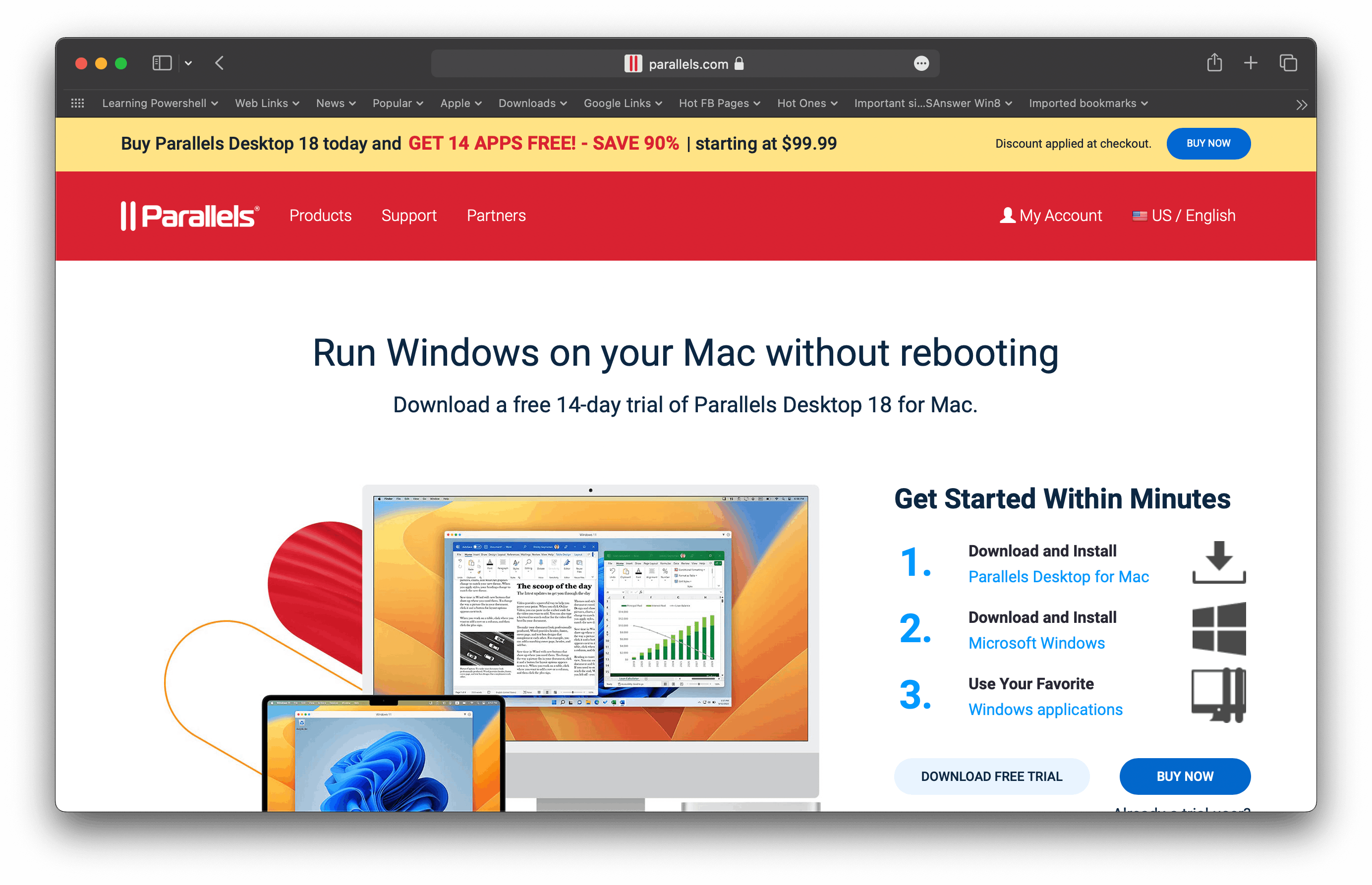Click DOWNLOAD FREE TRIAL button

coord(991,776)
